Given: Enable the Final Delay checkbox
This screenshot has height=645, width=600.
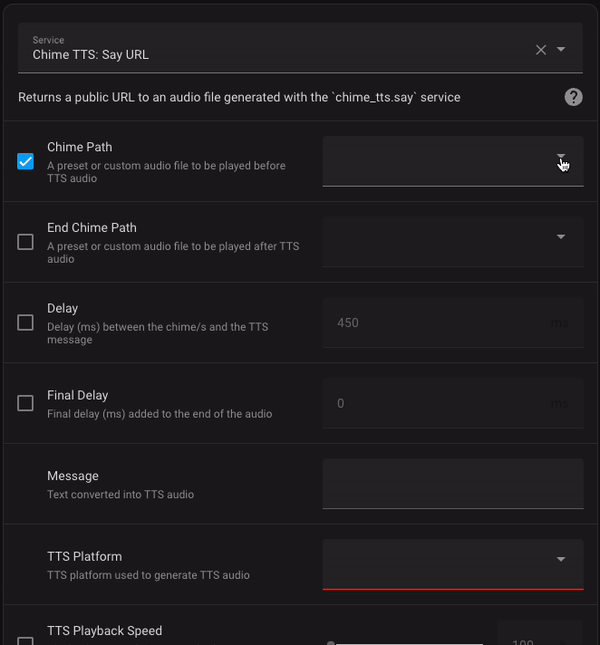Looking at the screenshot, I should (25, 403).
